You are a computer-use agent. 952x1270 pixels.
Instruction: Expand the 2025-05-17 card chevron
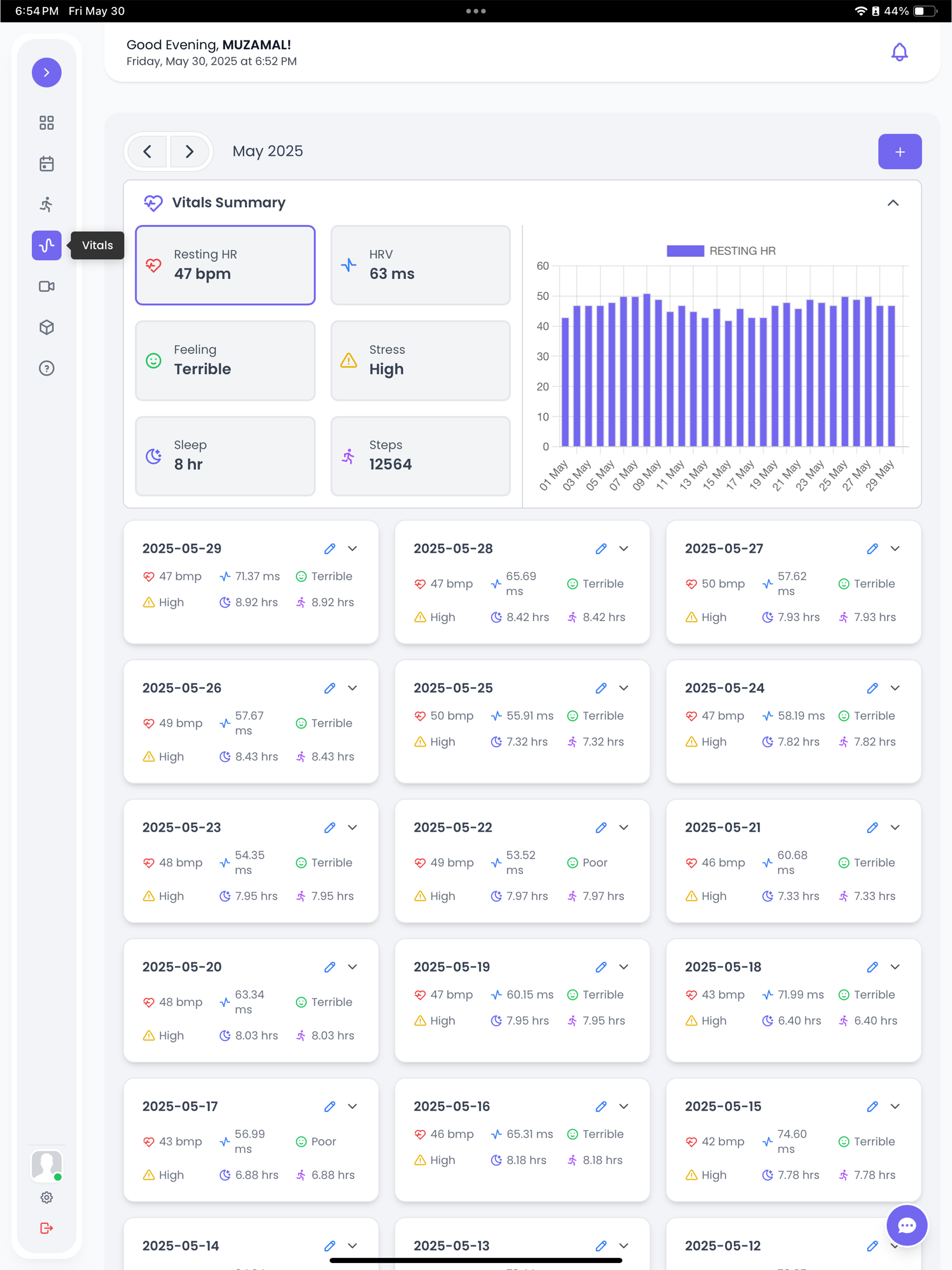pyautogui.click(x=352, y=1106)
